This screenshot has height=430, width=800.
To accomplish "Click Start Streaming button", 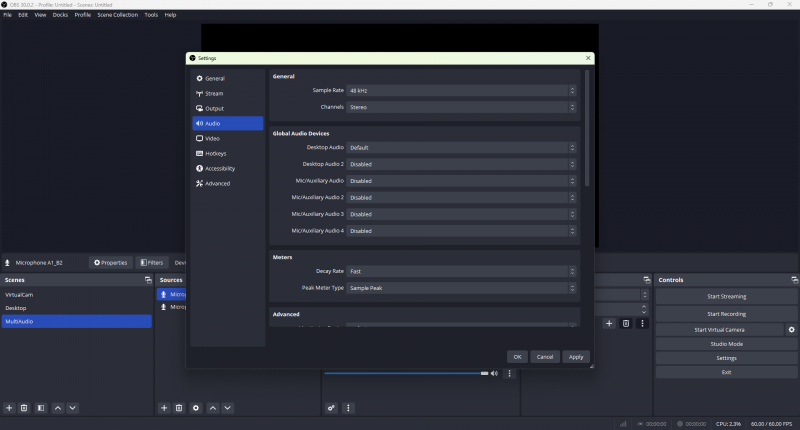I will click(x=727, y=296).
